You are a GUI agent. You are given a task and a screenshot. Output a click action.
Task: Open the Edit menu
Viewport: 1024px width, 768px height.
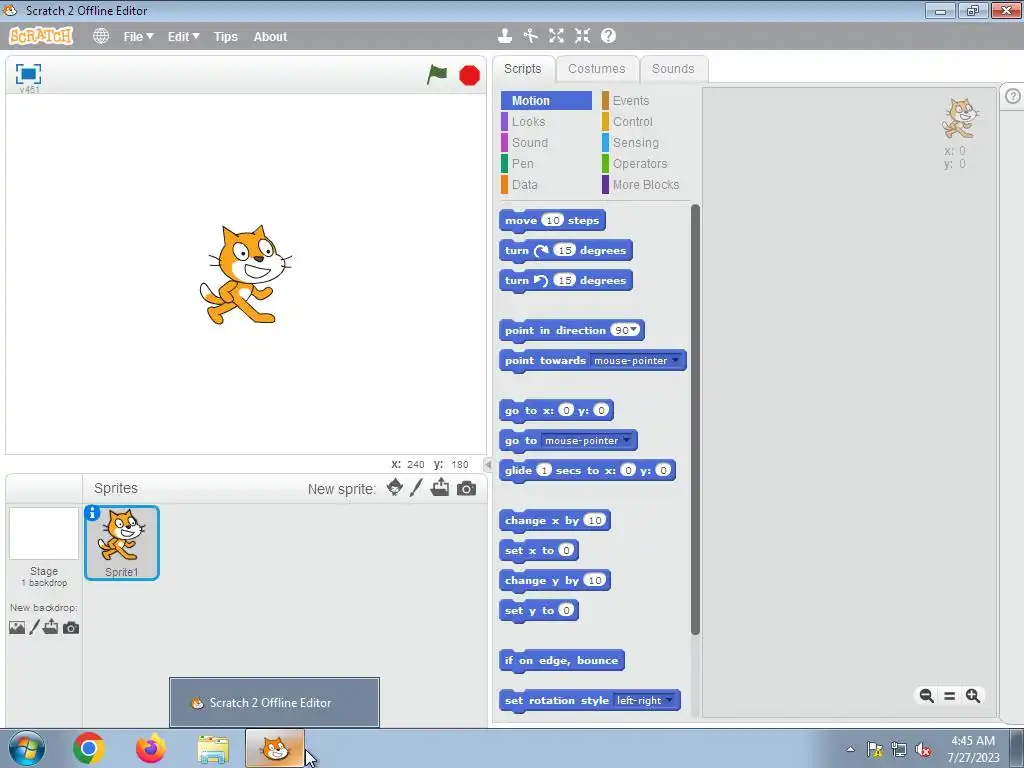(x=184, y=37)
